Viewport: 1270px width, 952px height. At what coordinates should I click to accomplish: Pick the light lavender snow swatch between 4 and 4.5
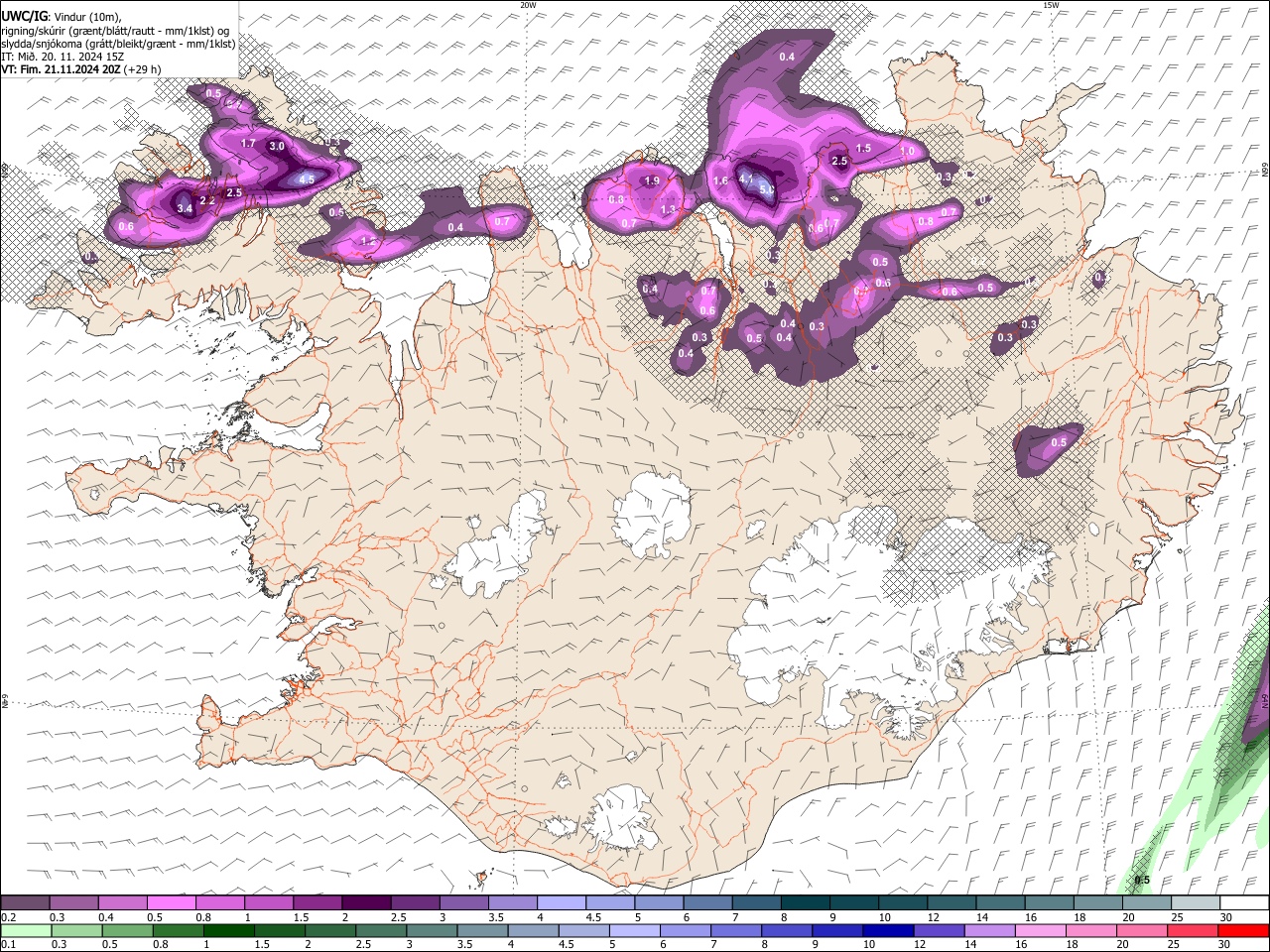click(x=561, y=902)
